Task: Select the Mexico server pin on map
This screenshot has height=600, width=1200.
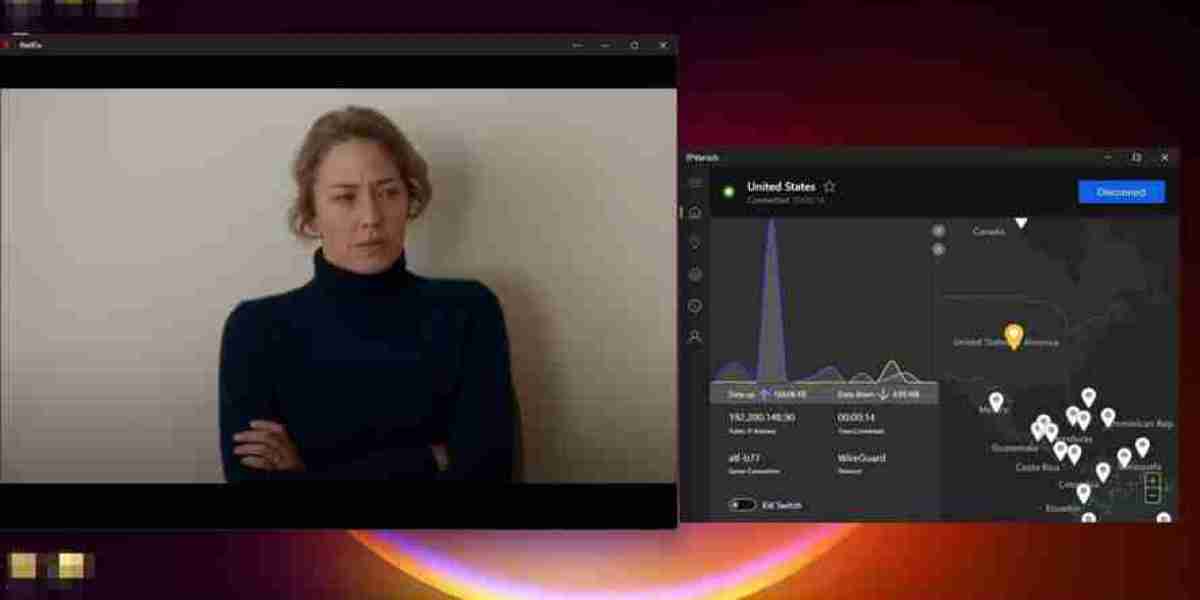Action: tap(996, 401)
